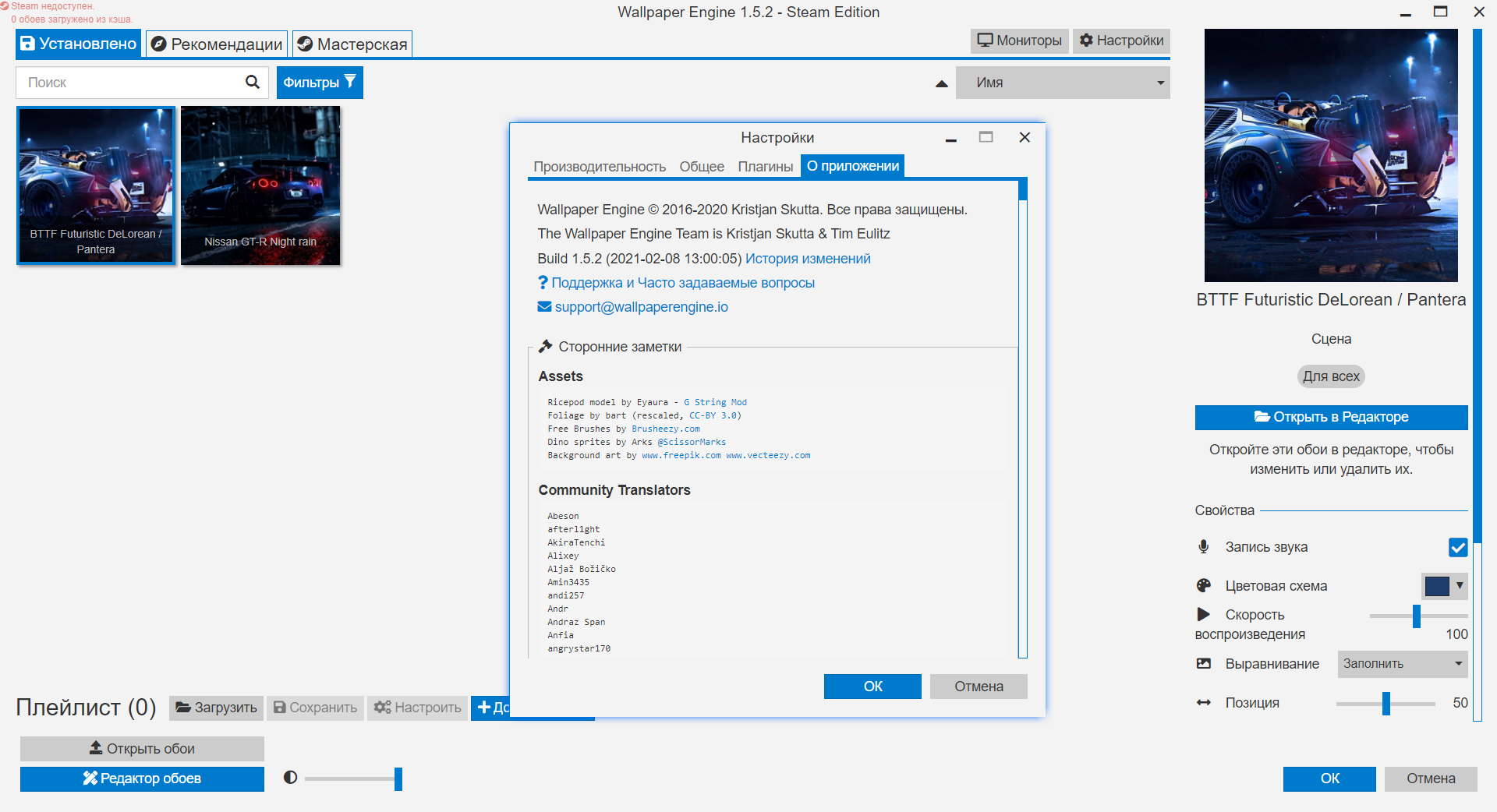Click the brightness slider at bottom left
This screenshot has height=812, width=1497.
click(x=353, y=778)
